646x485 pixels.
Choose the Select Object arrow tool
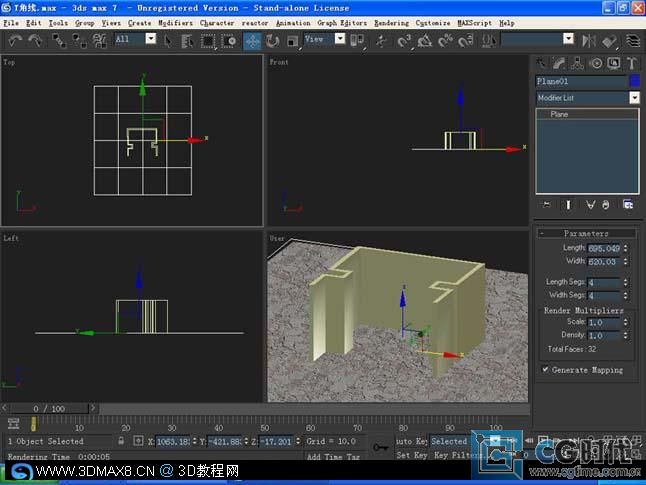(168, 40)
